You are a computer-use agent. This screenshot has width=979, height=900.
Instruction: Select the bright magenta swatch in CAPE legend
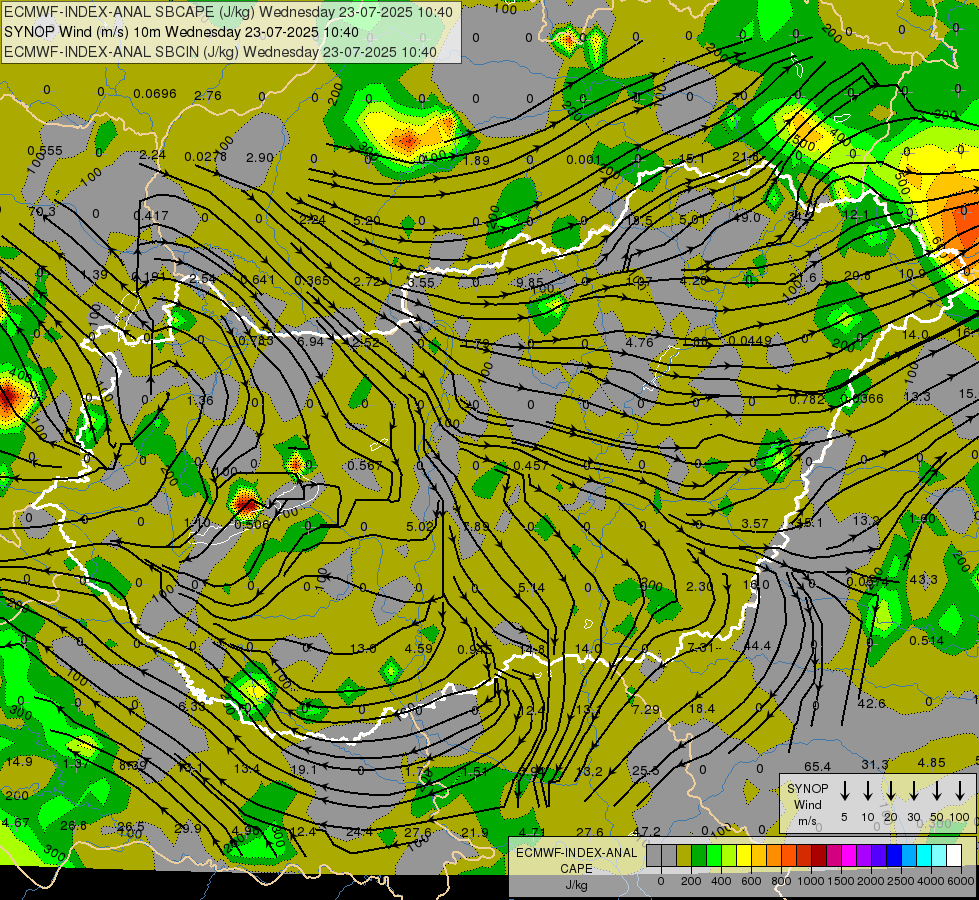click(x=849, y=856)
